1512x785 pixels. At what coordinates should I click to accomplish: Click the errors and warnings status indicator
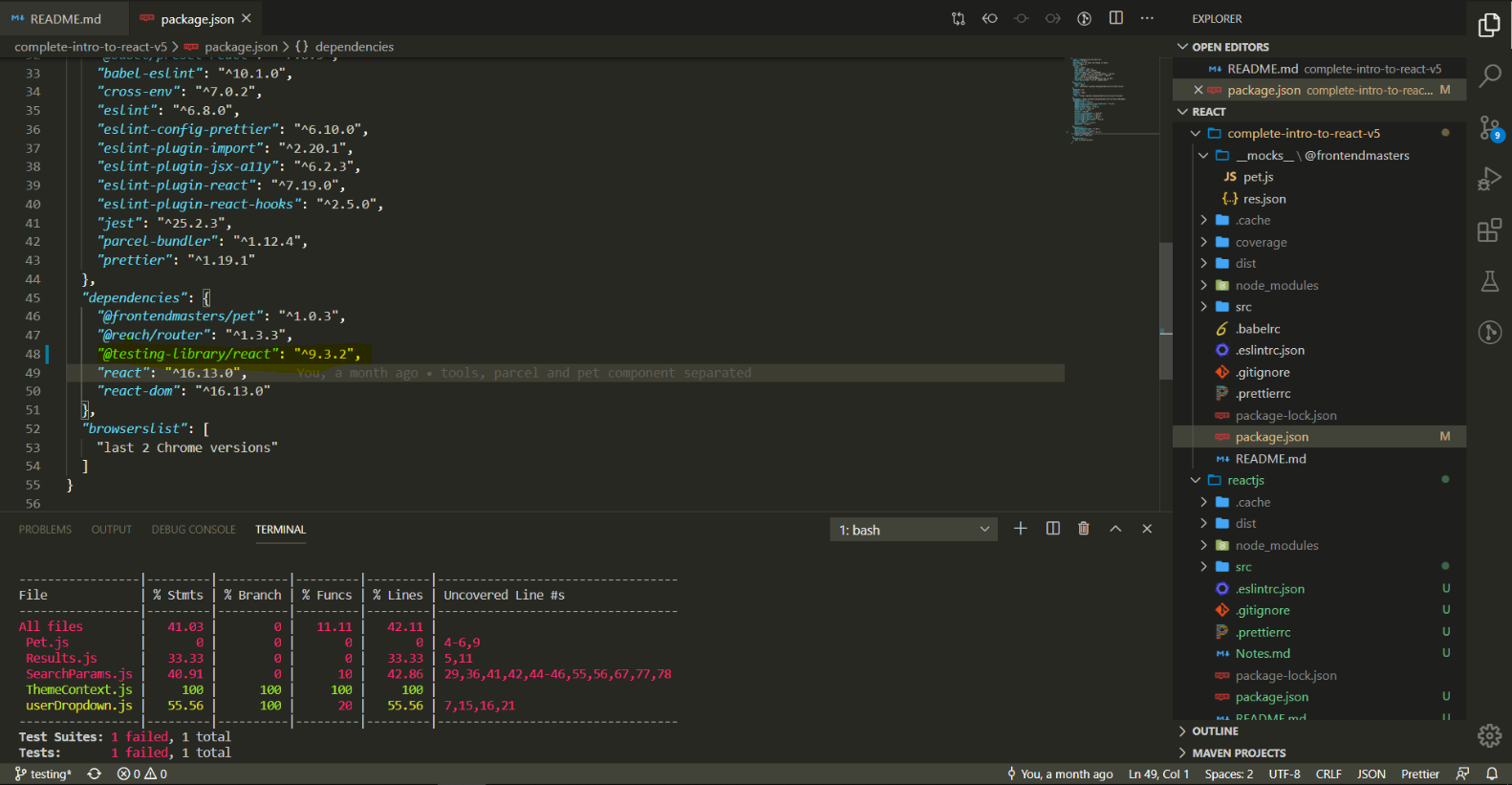[x=141, y=774]
